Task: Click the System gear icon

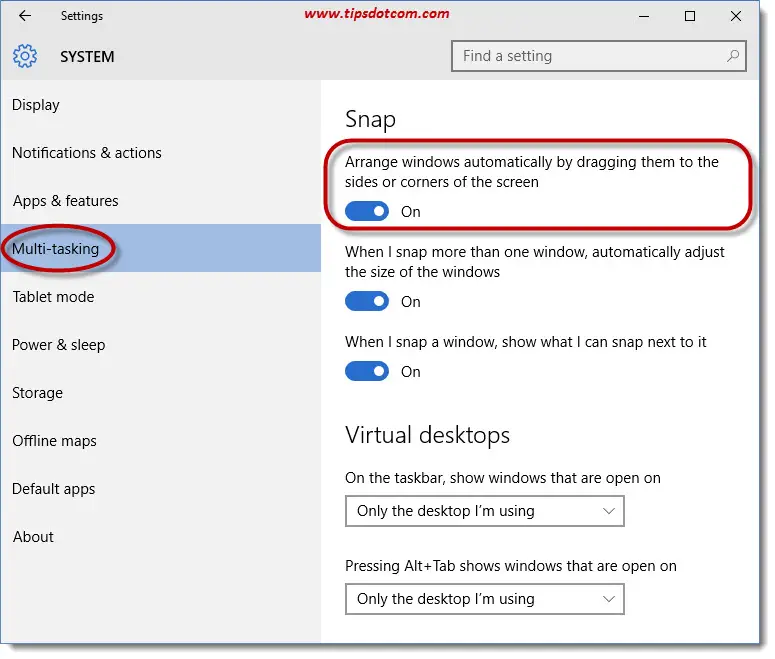Action: (x=25, y=56)
